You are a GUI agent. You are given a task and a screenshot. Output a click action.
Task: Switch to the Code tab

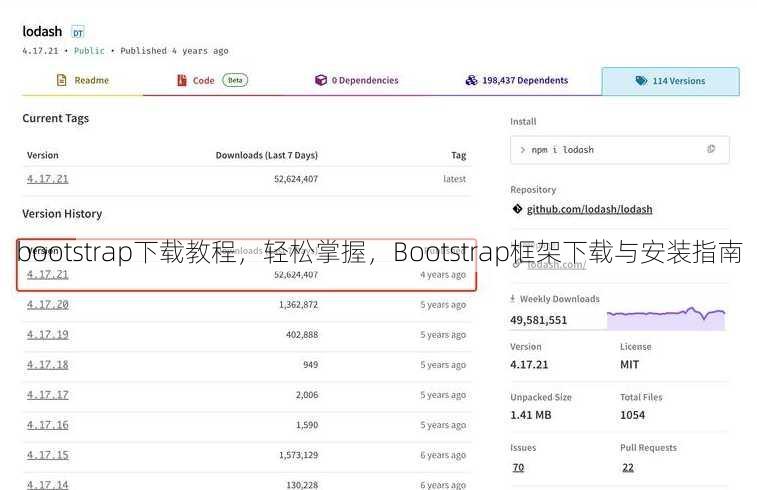click(212, 80)
